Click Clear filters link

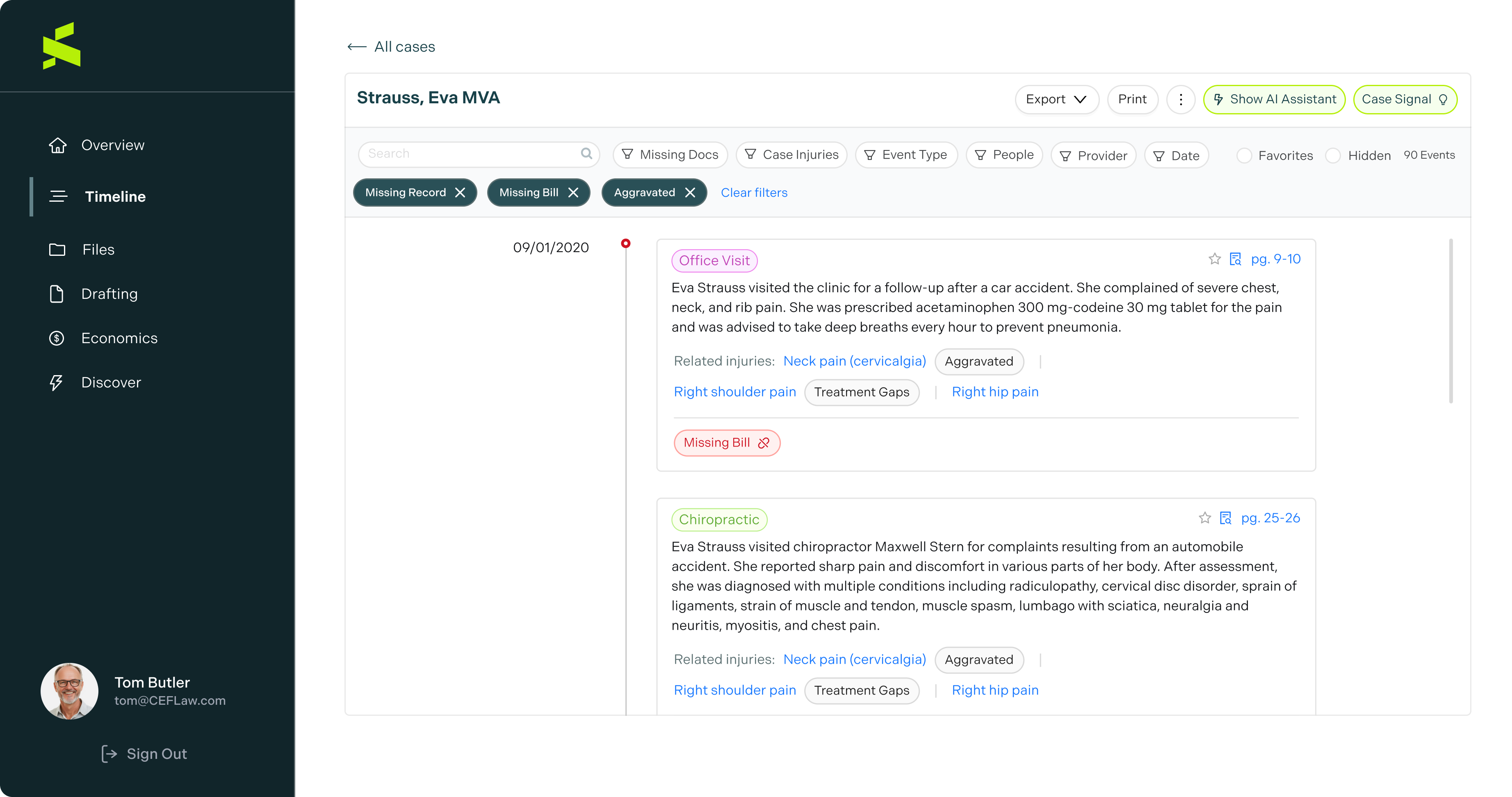coord(754,193)
